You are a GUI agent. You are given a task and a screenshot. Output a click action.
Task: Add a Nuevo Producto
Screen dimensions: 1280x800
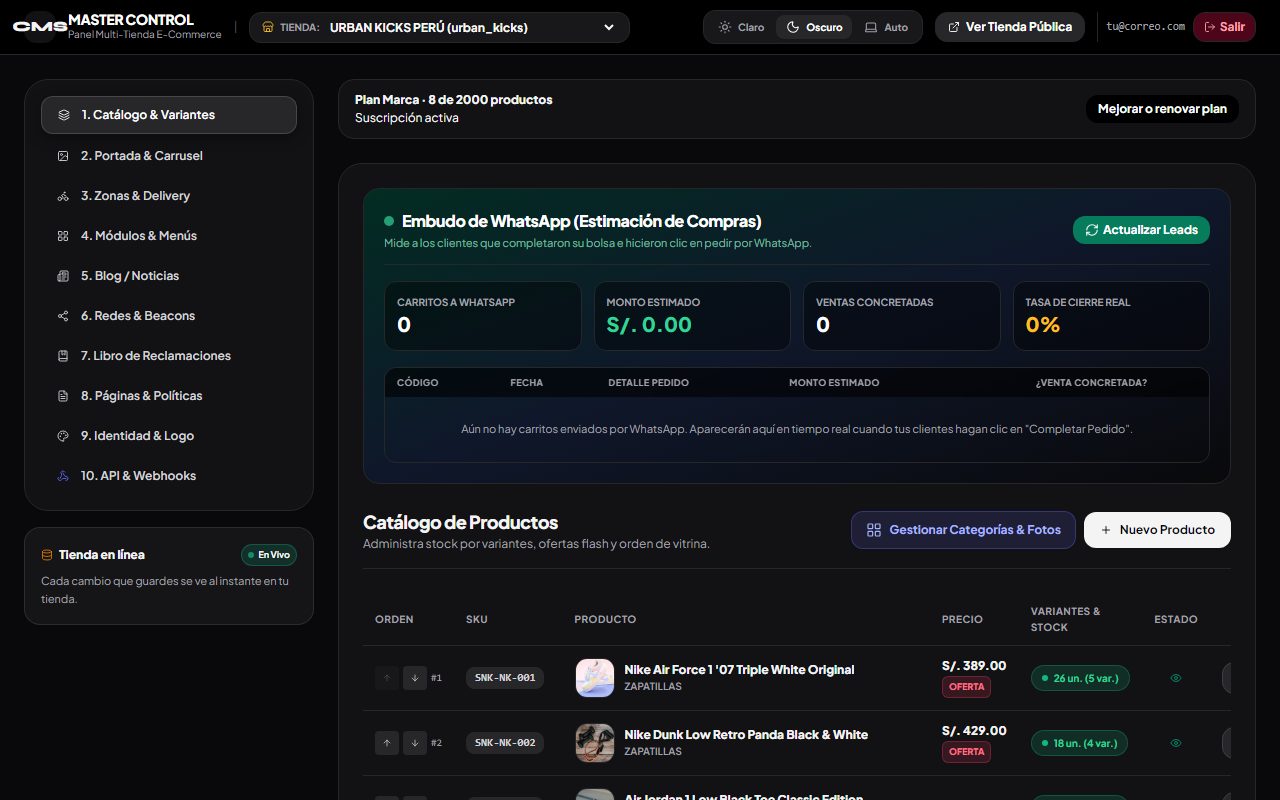[1157, 530]
